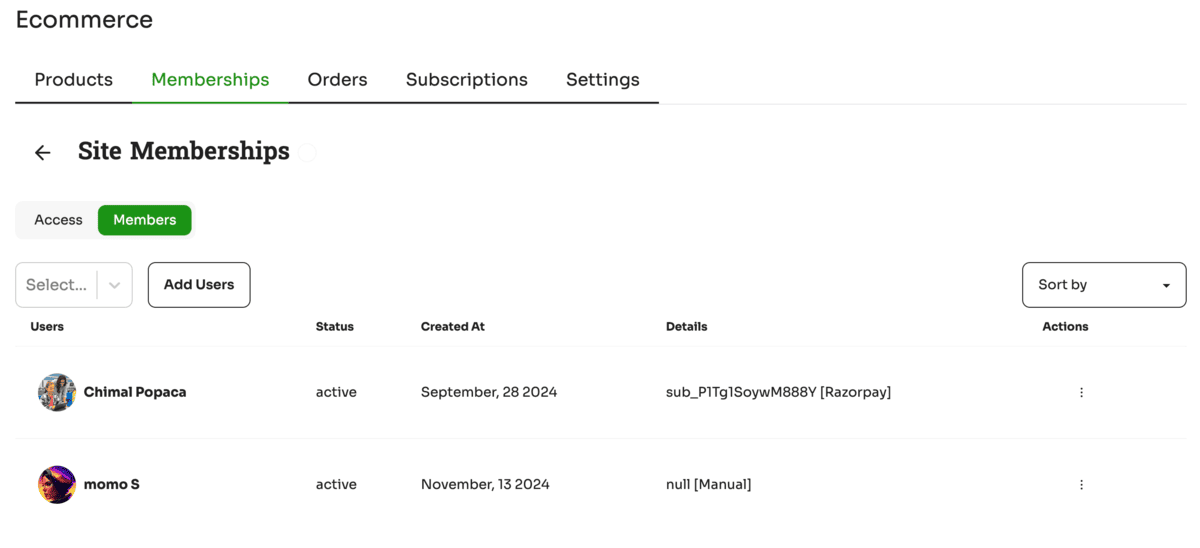
Task: Click the chevron in the Select box
Action: tap(115, 285)
